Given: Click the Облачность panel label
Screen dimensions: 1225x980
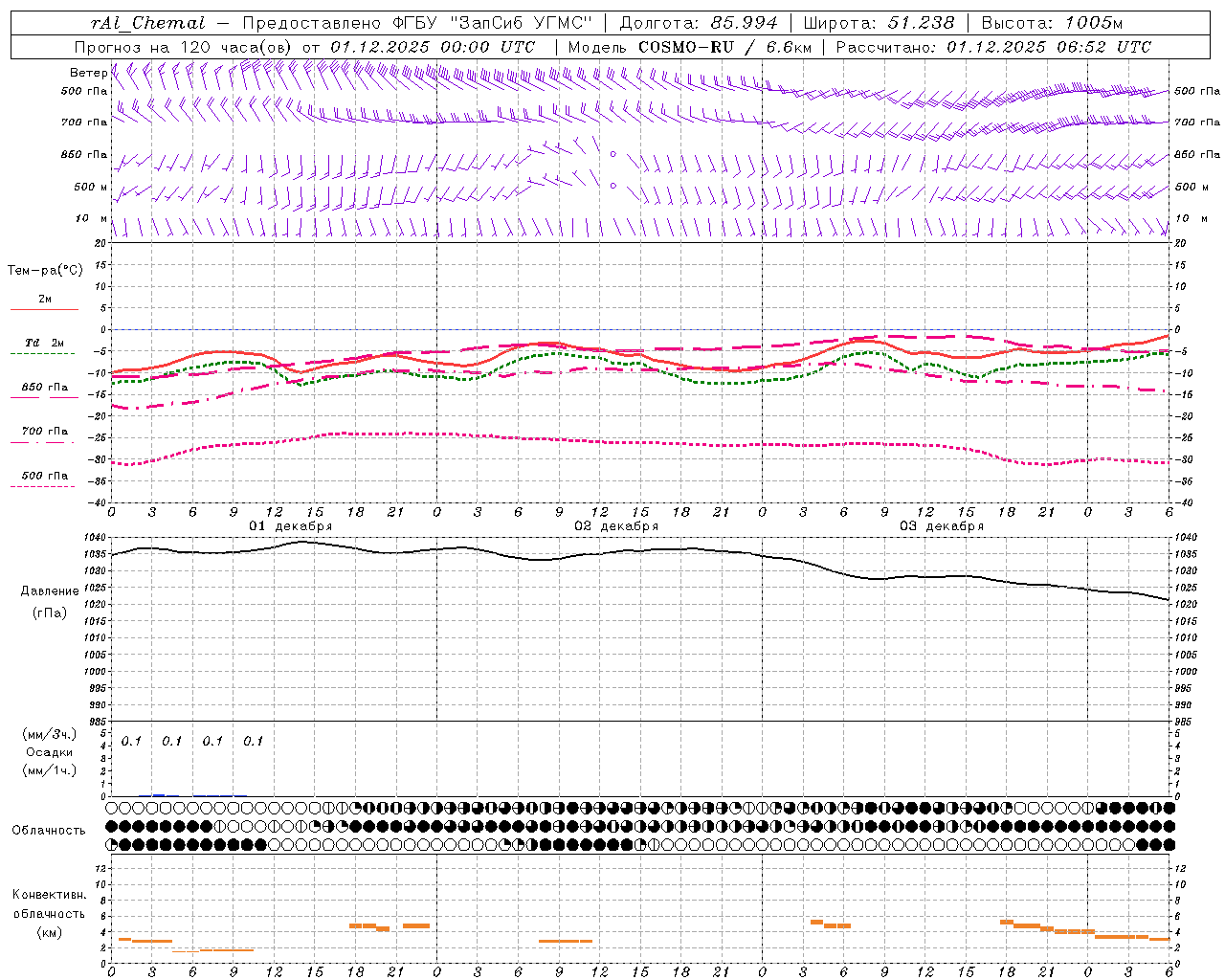Looking at the screenshot, I should tap(49, 831).
